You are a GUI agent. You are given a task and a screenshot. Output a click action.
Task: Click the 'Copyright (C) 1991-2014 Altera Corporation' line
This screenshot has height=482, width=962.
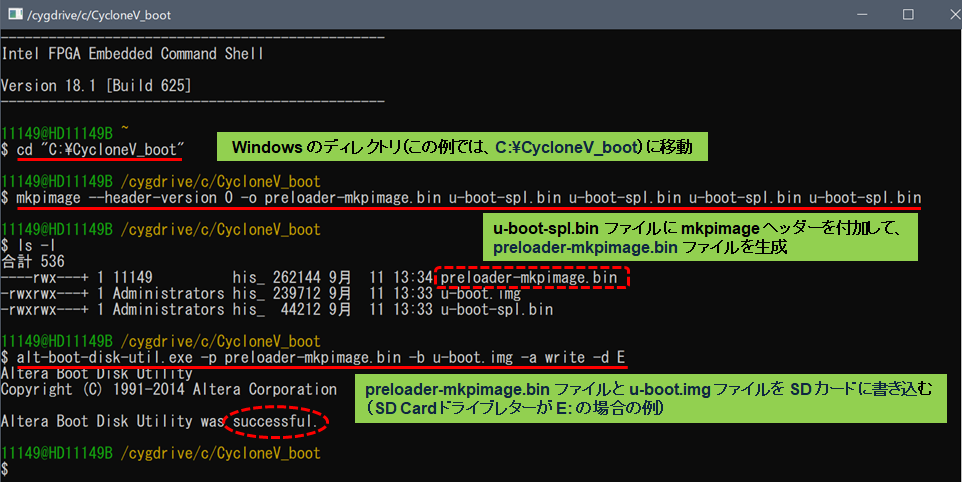coord(169,389)
